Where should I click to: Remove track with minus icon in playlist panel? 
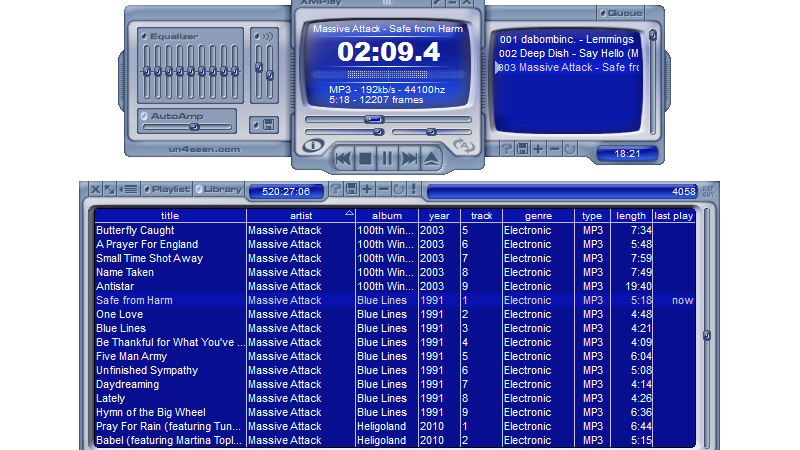tap(555, 149)
